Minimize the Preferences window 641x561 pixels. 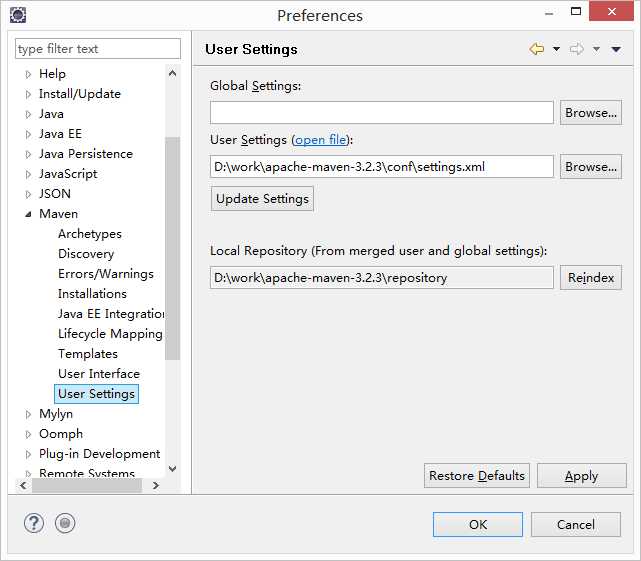(x=549, y=13)
